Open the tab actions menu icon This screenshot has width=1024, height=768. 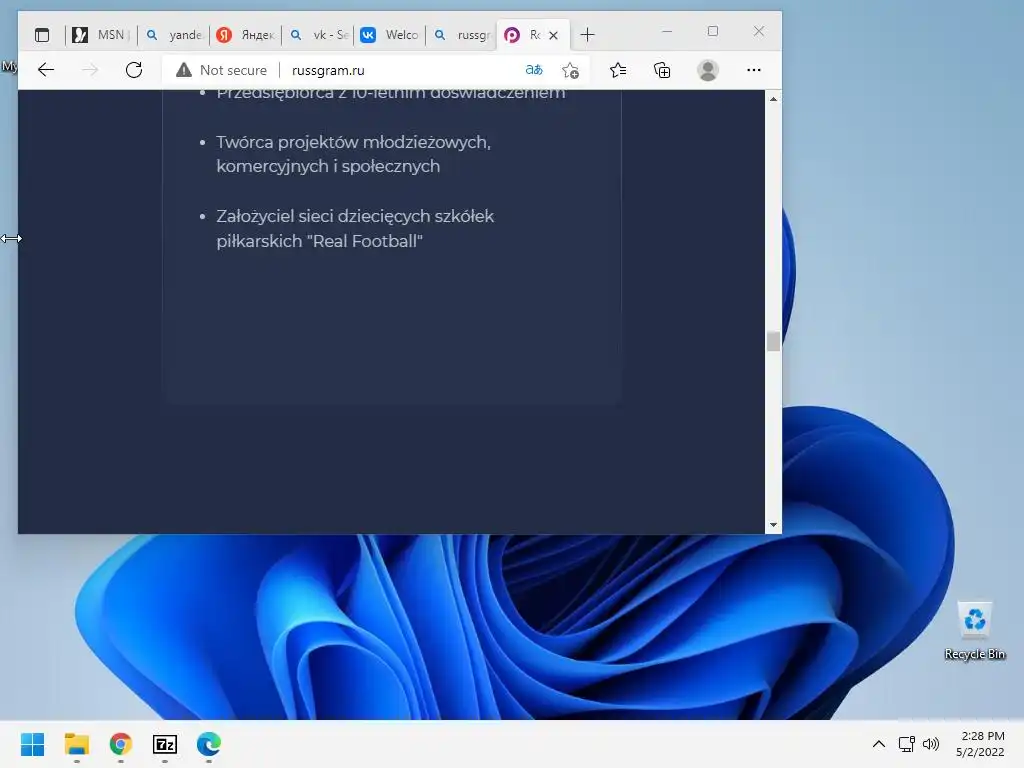point(42,35)
